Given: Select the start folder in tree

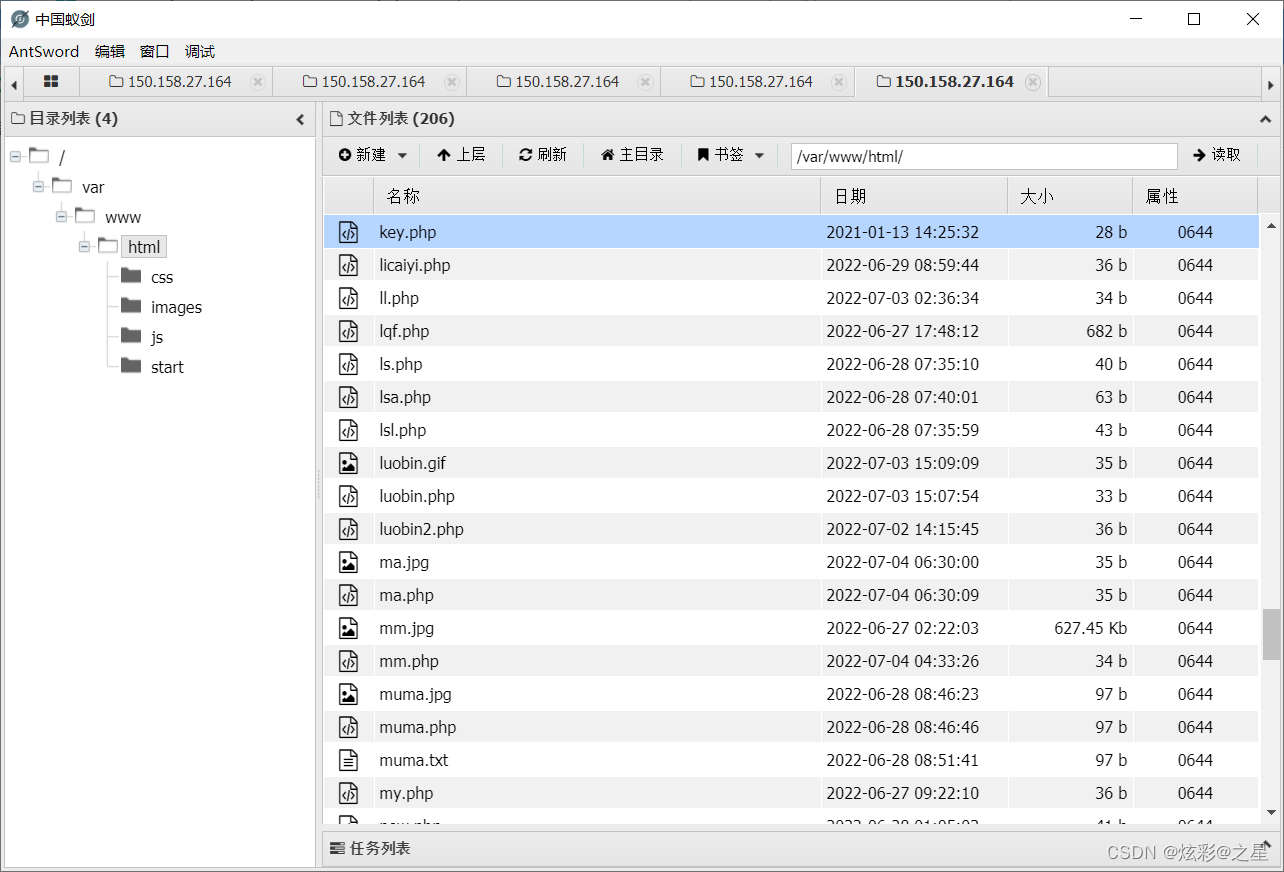Looking at the screenshot, I should (167, 367).
